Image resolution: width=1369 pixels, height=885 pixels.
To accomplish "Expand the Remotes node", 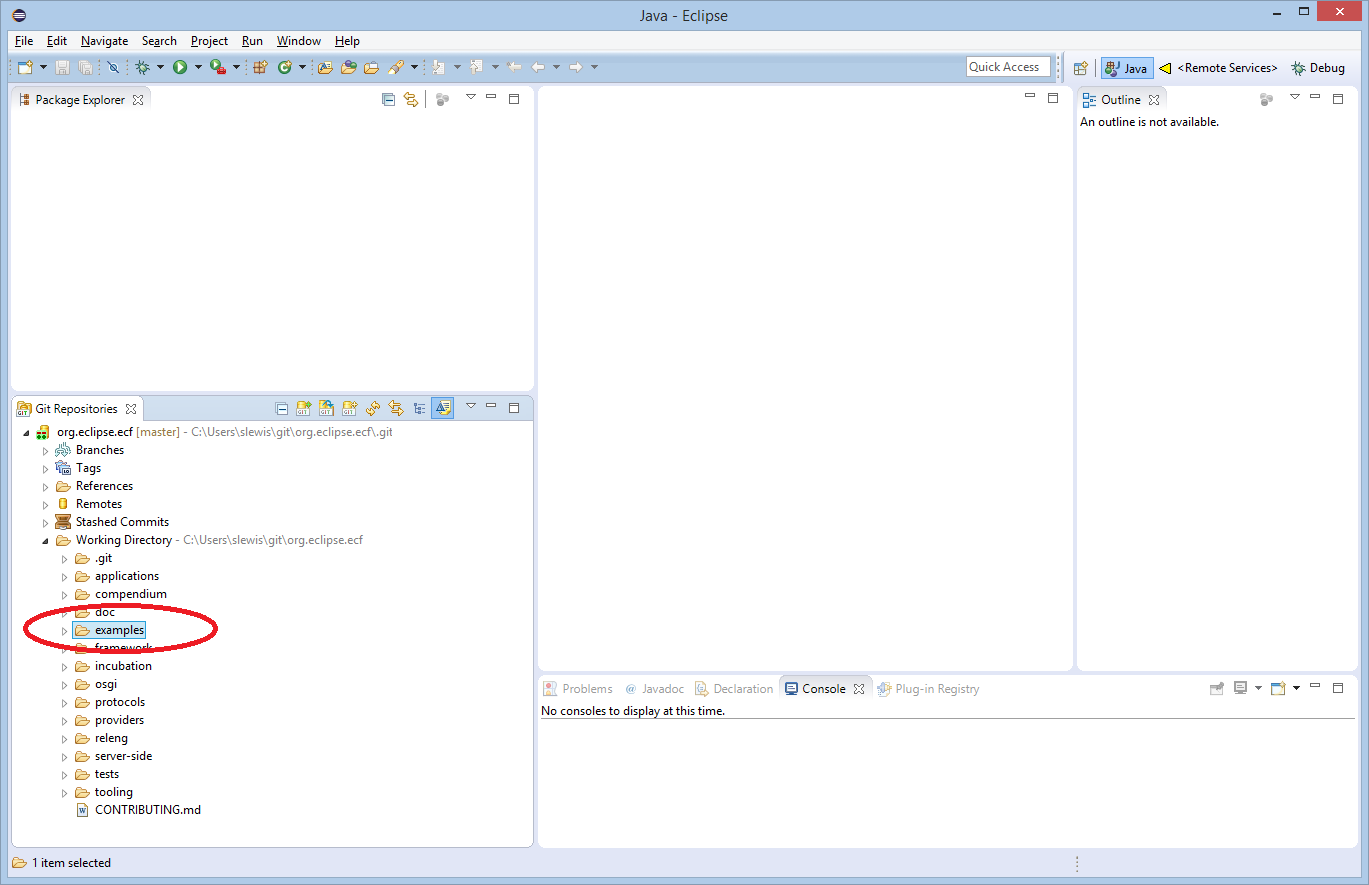I will coord(45,505).
